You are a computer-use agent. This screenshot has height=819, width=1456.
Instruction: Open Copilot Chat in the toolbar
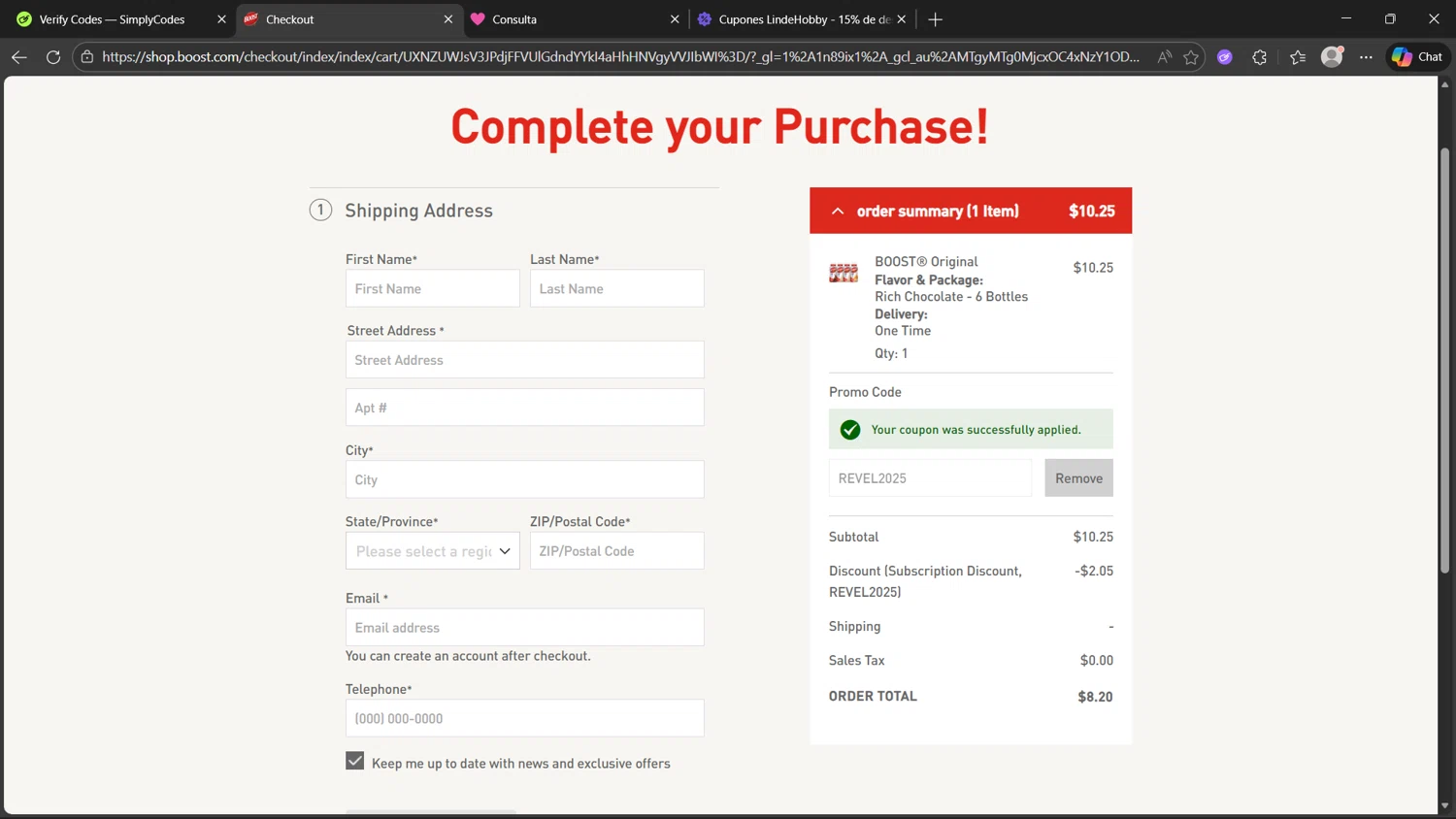click(1417, 57)
